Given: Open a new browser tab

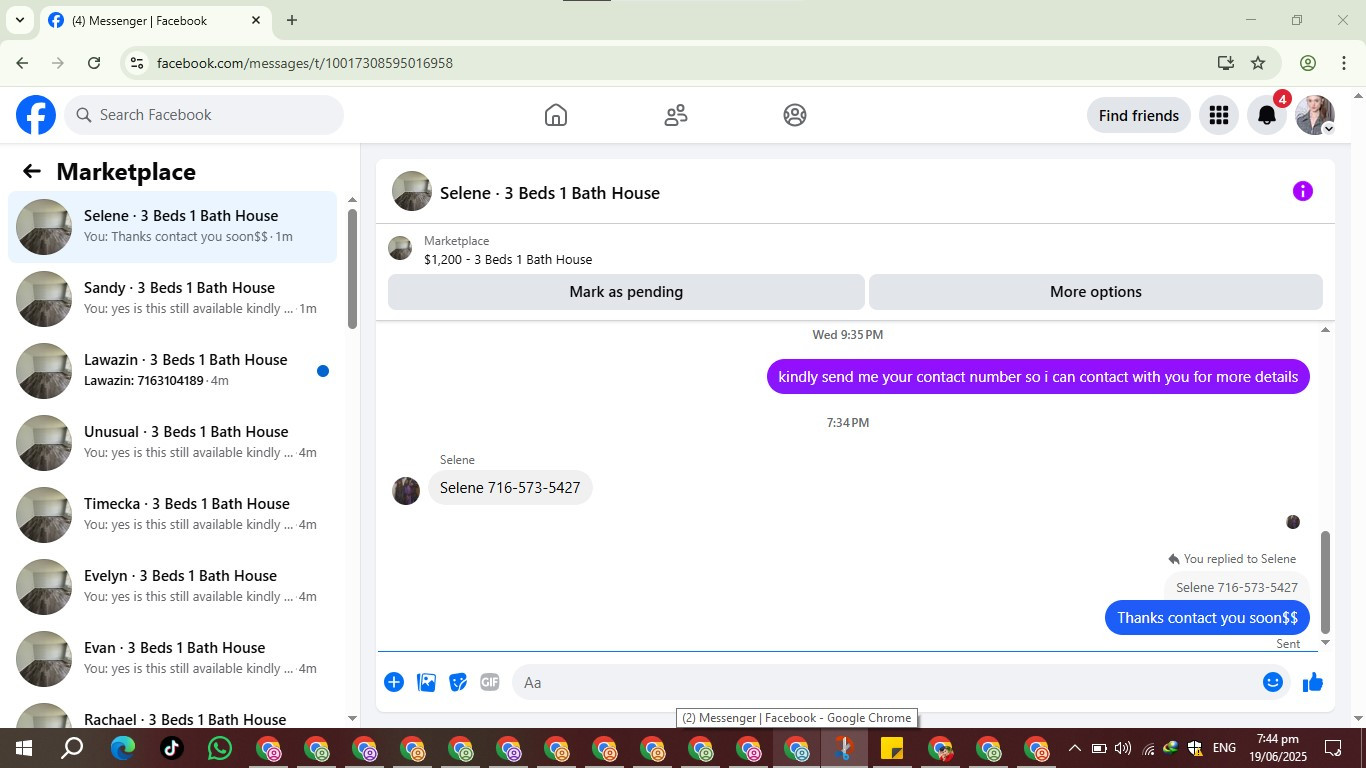Looking at the screenshot, I should tap(292, 20).
